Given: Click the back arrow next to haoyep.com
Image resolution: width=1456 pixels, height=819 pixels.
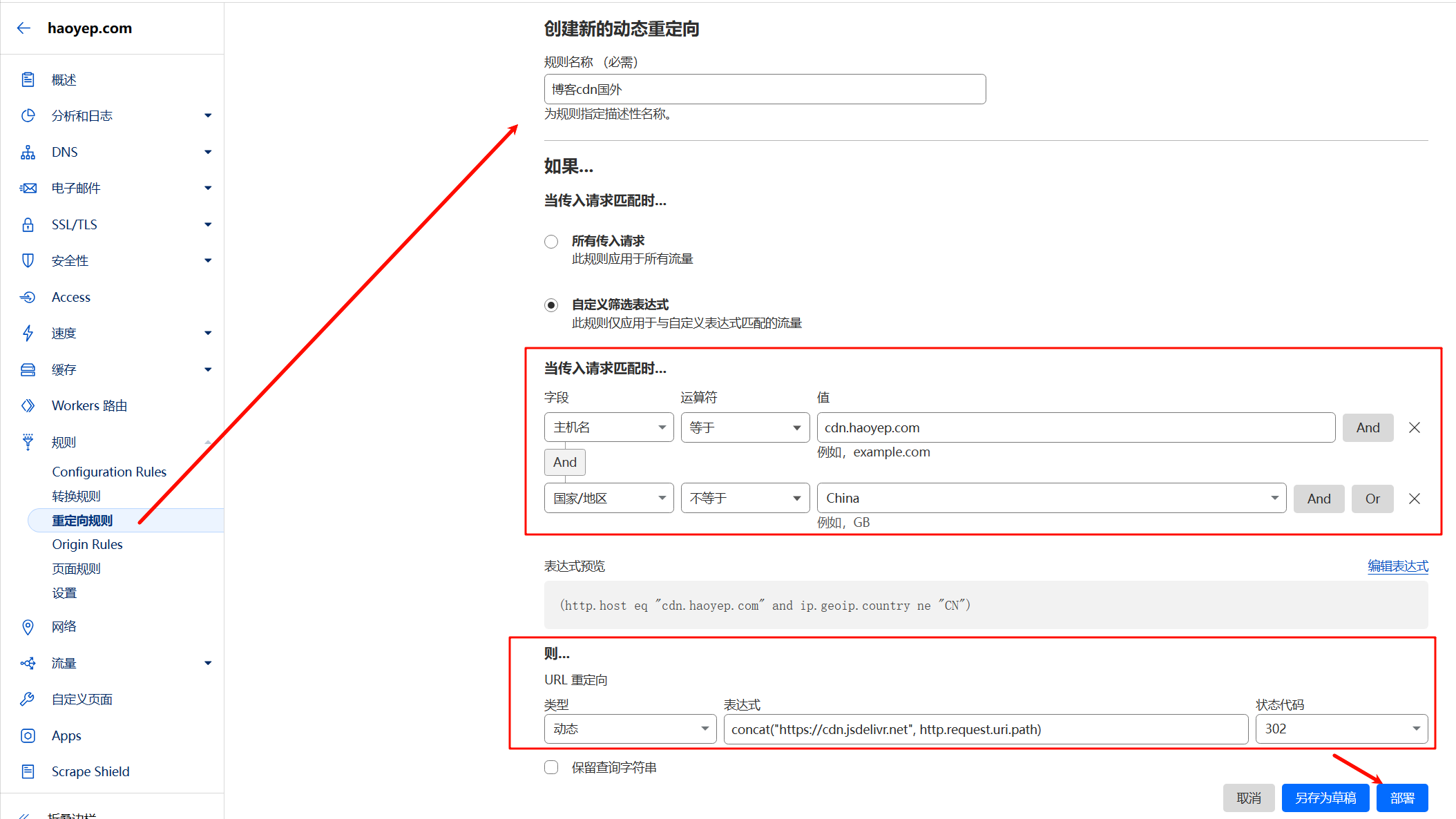Looking at the screenshot, I should tap(24, 28).
